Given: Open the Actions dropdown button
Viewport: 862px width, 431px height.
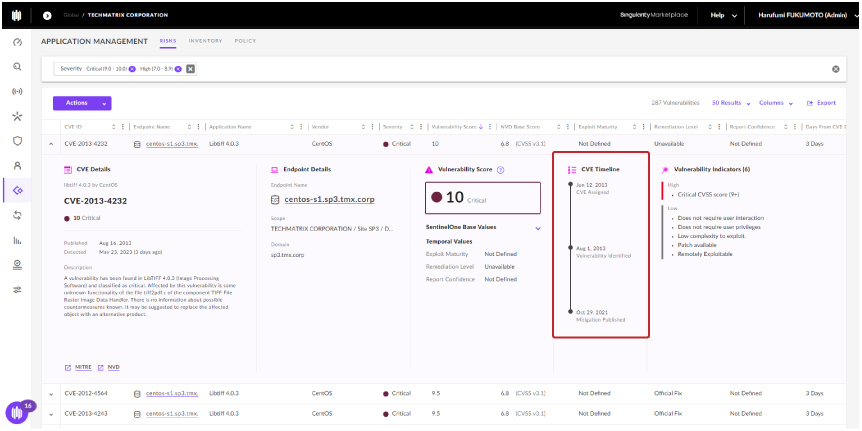Looking at the screenshot, I should click(x=82, y=103).
